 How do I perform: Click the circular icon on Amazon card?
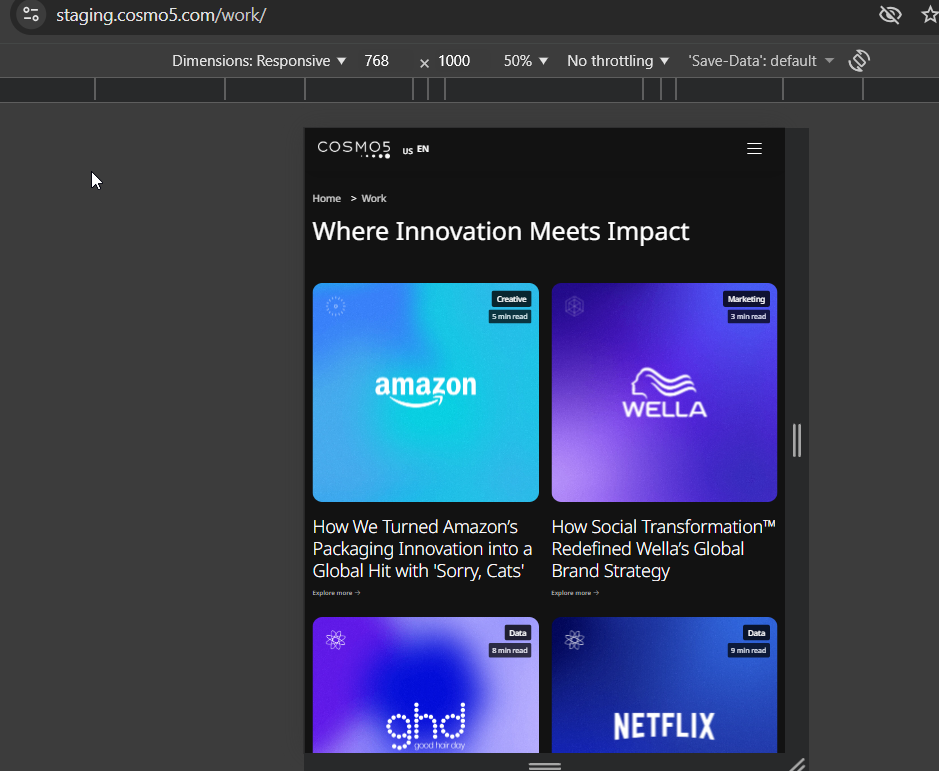(336, 306)
